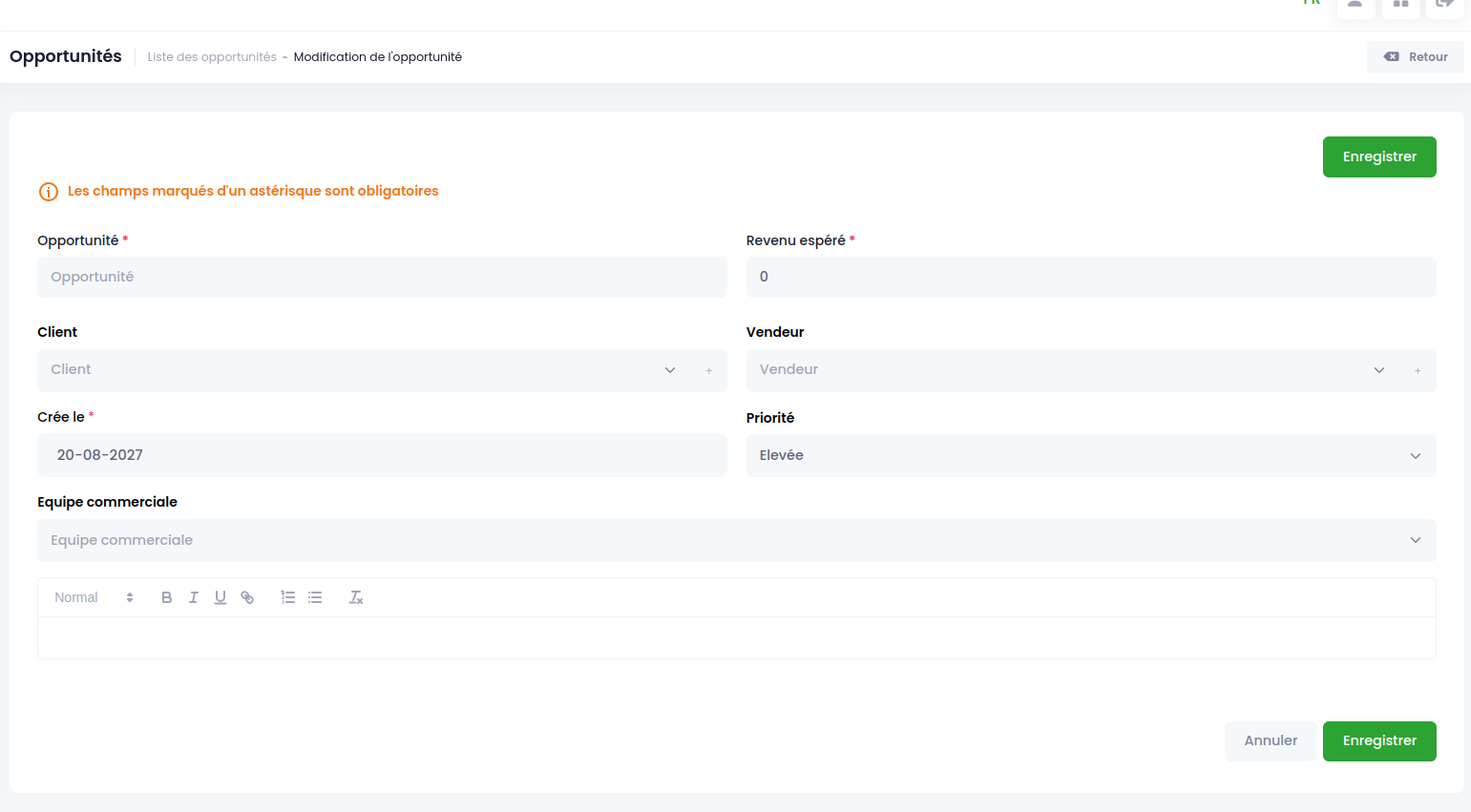Open the Normal paragraph style picker
Image resolution: width=1471 pixels, height=812 pixels.
point(94,597)
